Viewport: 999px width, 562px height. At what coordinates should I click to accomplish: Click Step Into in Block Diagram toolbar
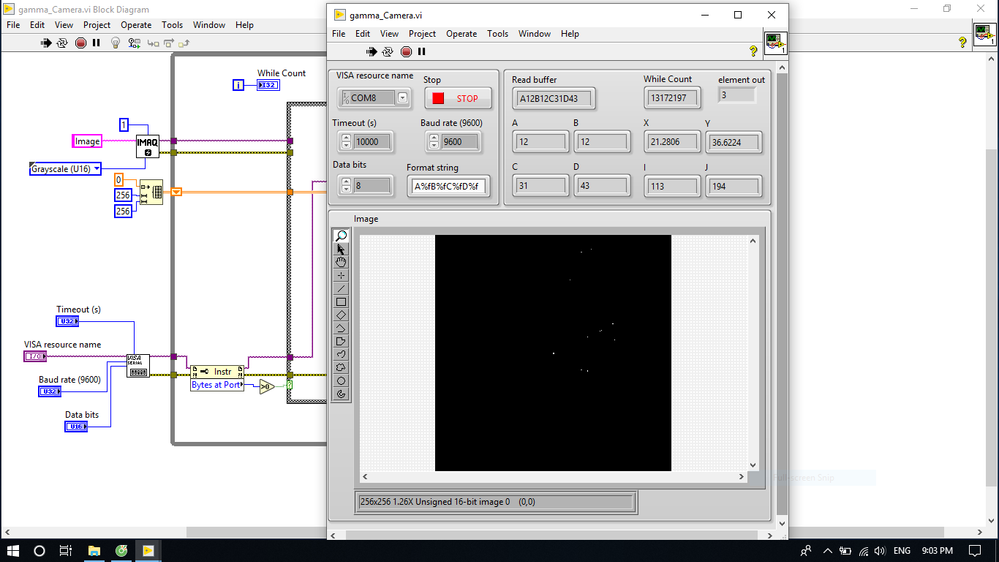coord(153,43)
